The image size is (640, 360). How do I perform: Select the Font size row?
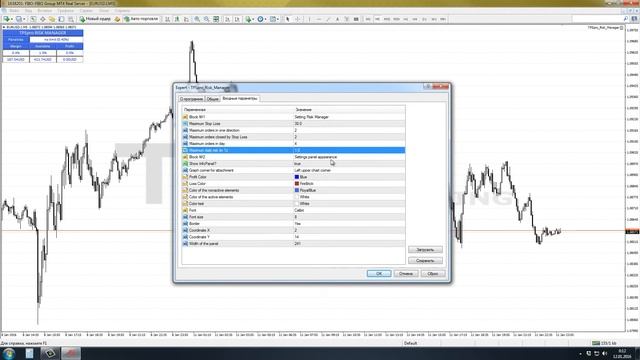tap(293, 217)
